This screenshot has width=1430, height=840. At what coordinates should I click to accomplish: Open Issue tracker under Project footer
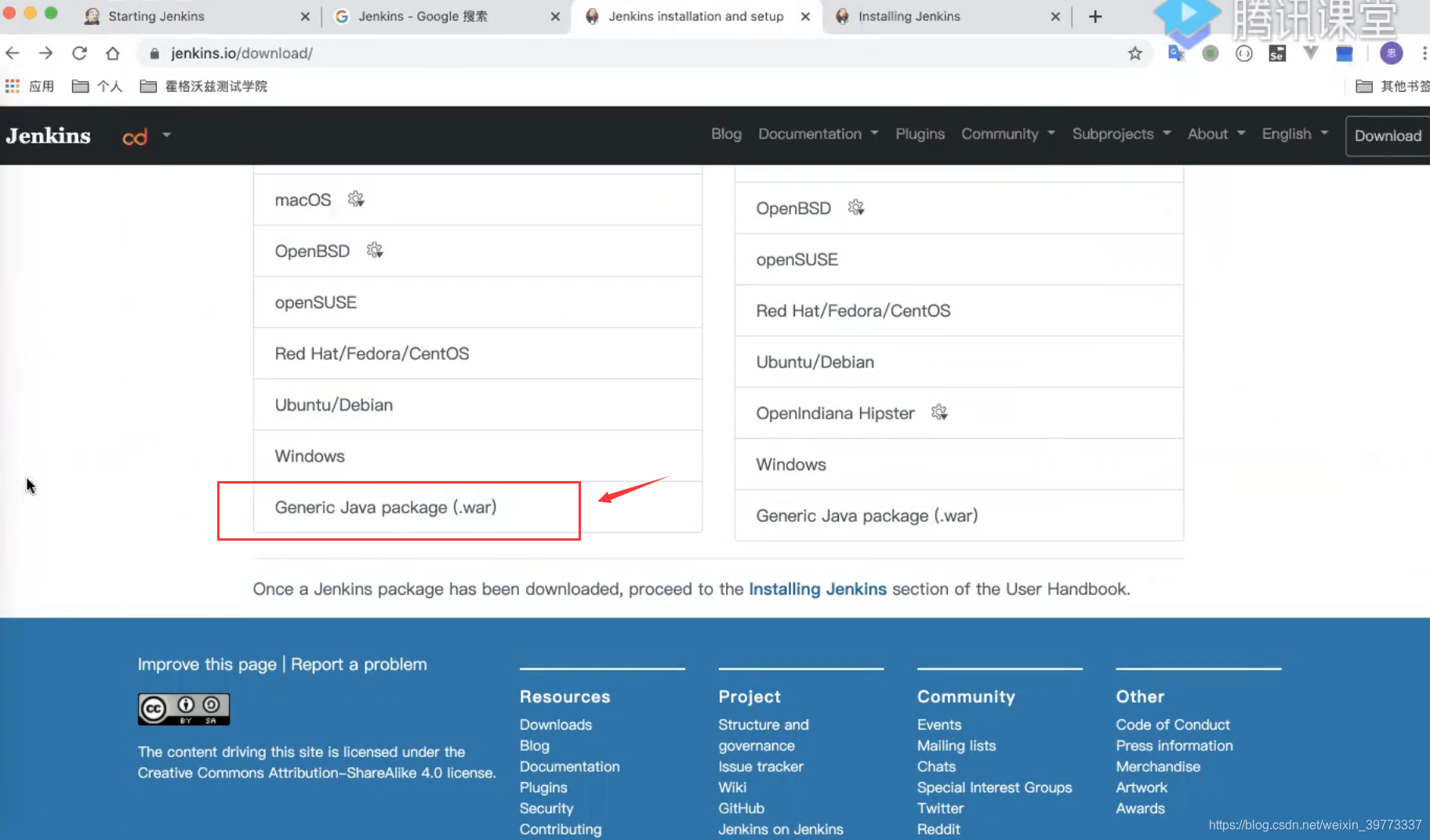pyautogui.click(x=760, y=766)
